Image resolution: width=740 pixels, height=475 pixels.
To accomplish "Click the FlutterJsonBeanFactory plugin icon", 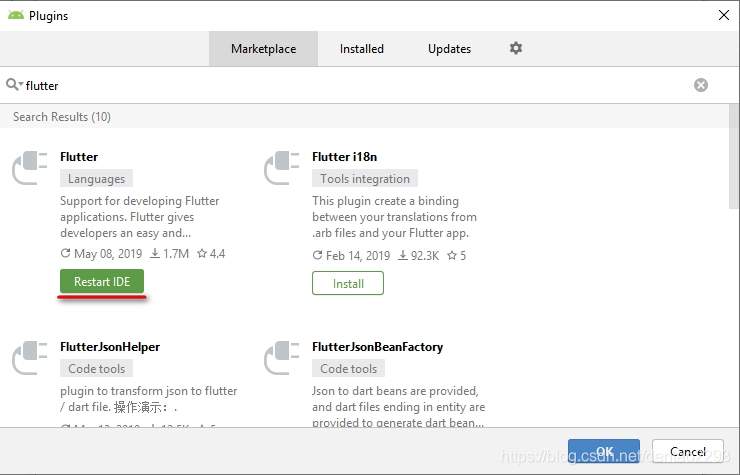I will 282,358.
